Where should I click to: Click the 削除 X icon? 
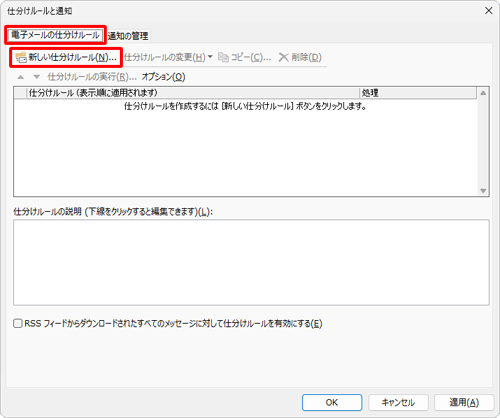click(283, 57)
